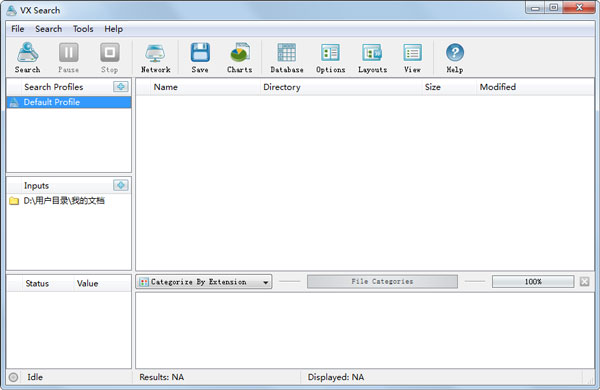Screen dimensions: 600x390
Task: Open the Help toolbar icon
Action: tap(455, 57)
